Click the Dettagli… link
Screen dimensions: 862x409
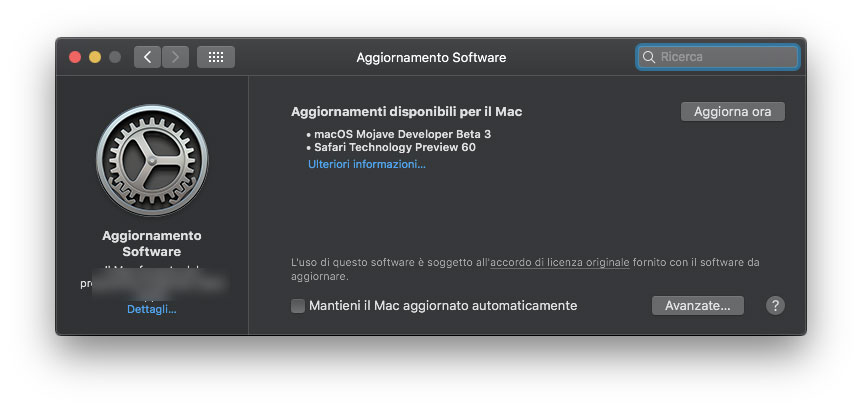point(151,309)
